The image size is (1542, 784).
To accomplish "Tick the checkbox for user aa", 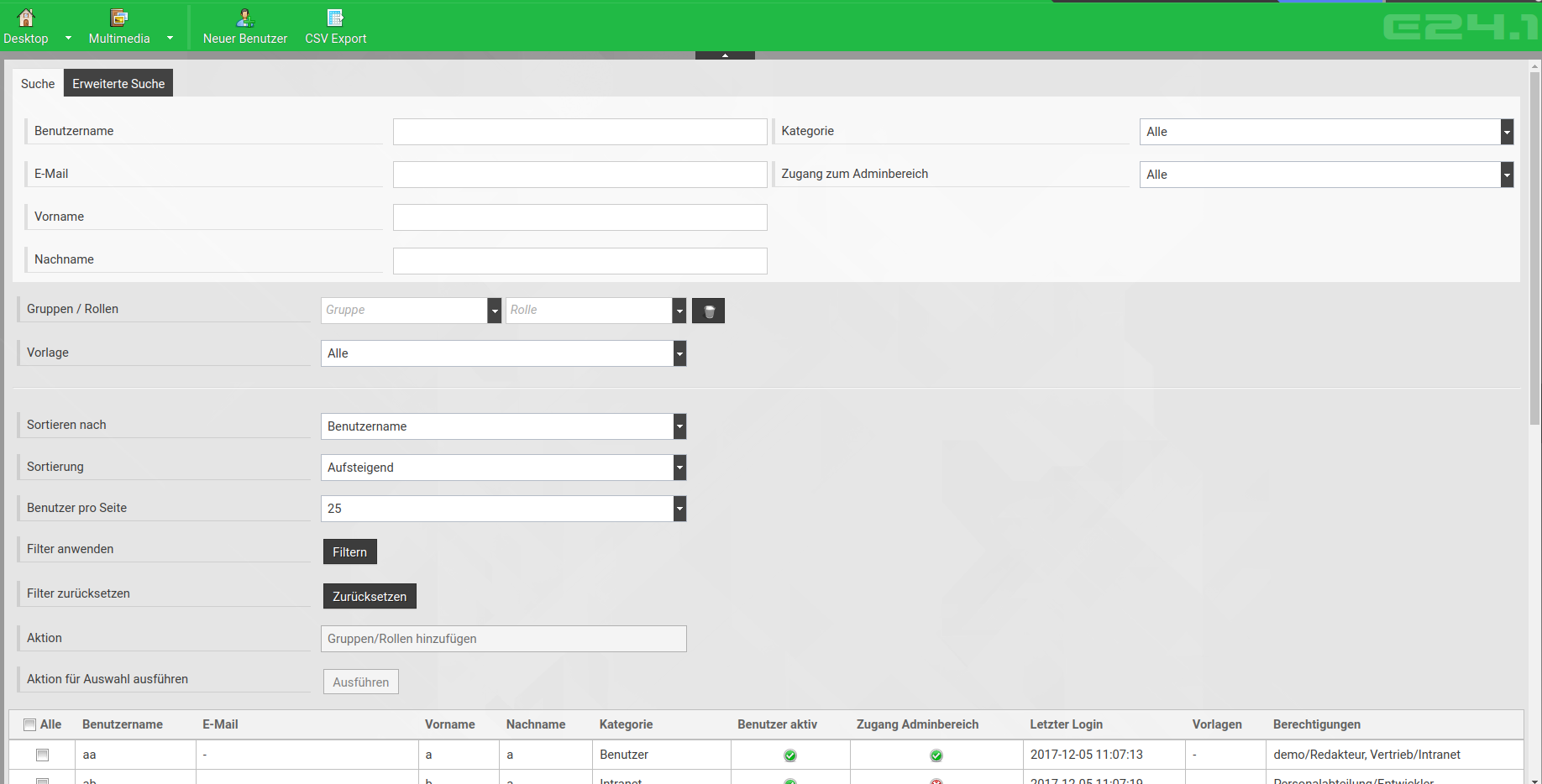I will pyautogui.click(x=42, y=755).
